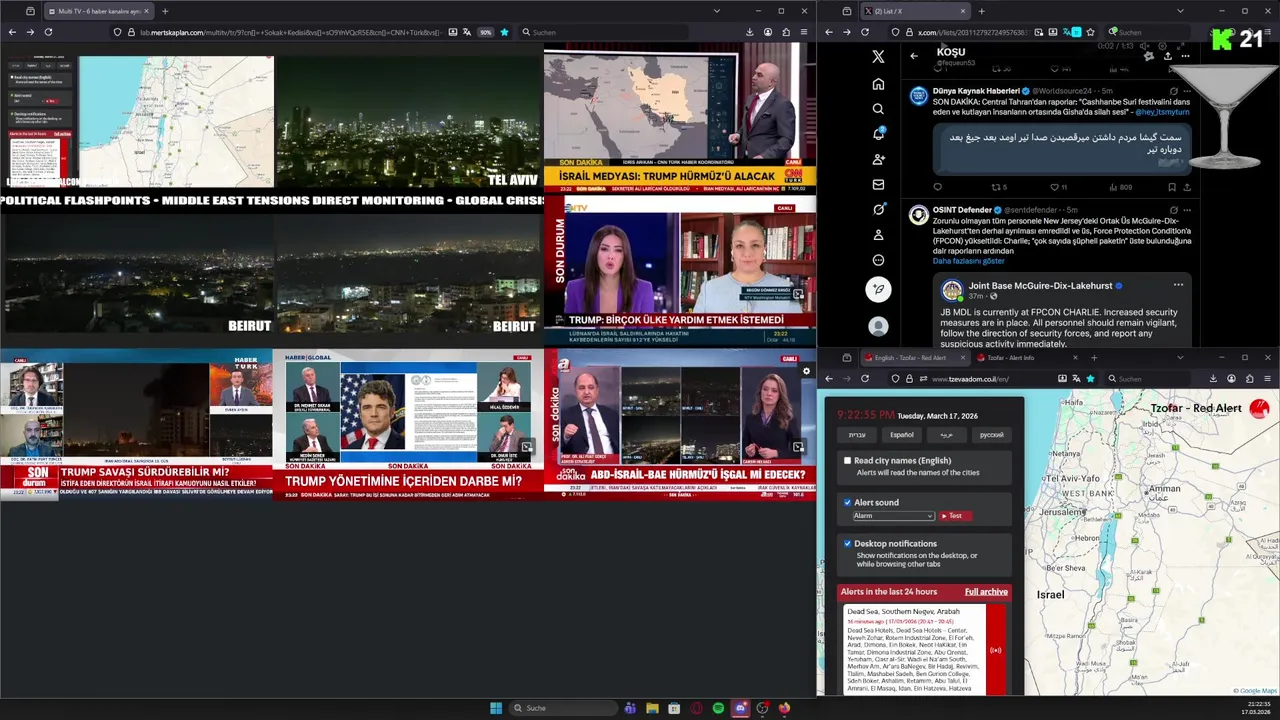Repost the Dünya Kaynak Haberleri post

(996, 187)
